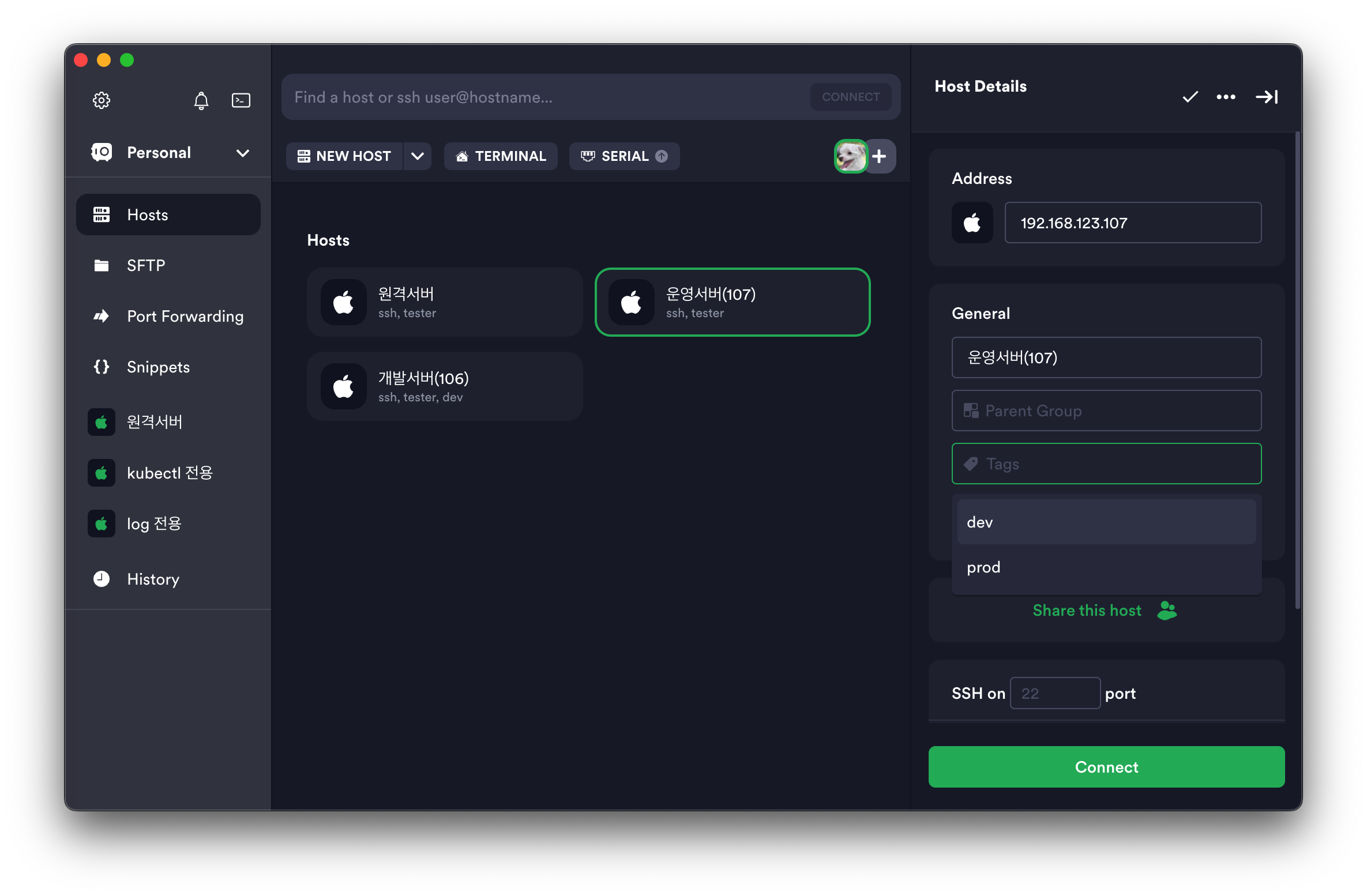Collapse Host Details panel with arrow icon
1367x896 pixels.
tap(1267, 97)
